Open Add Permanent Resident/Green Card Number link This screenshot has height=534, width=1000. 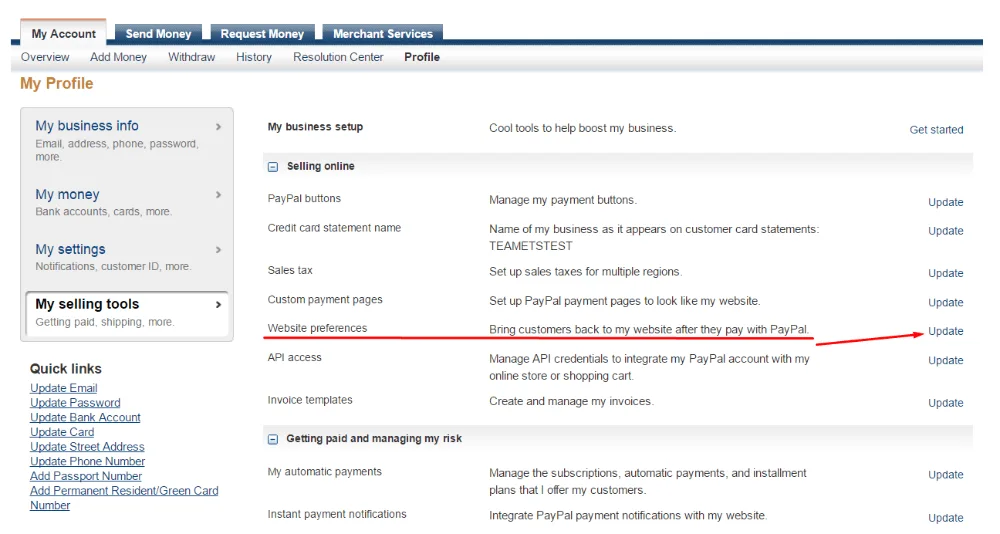click(x=124, y=498)
